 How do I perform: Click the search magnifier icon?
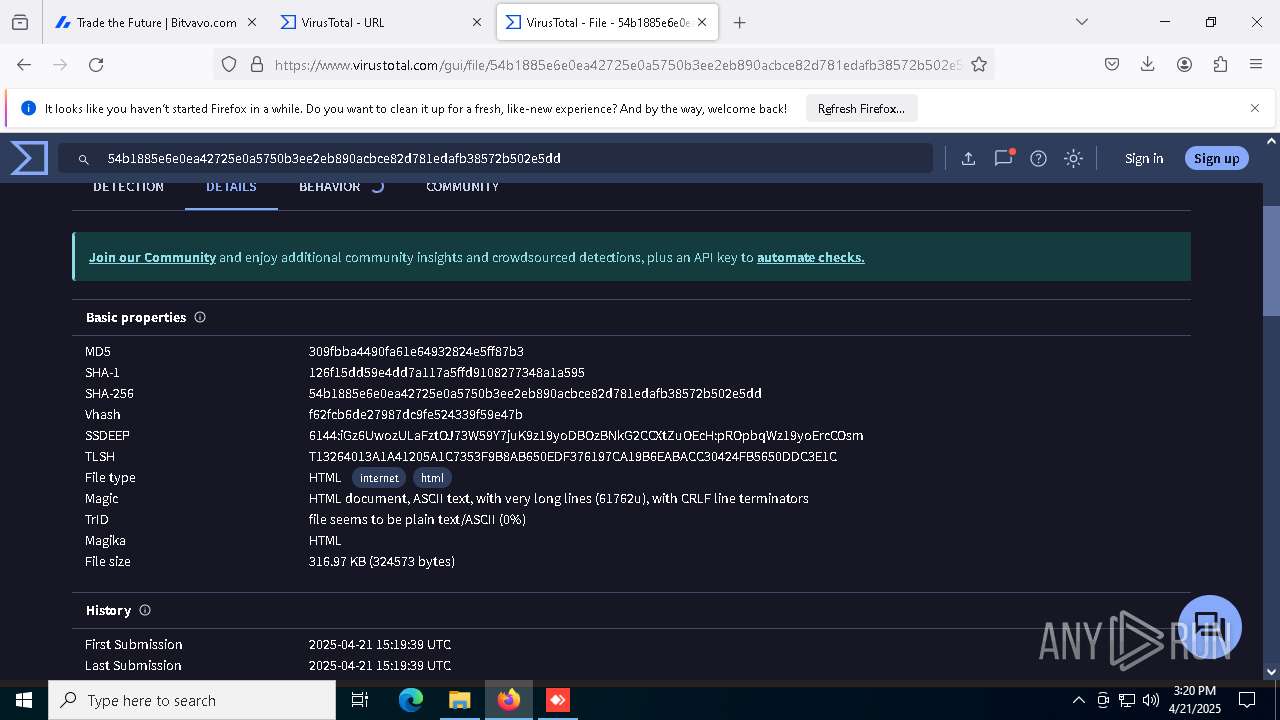coord(84,159)
